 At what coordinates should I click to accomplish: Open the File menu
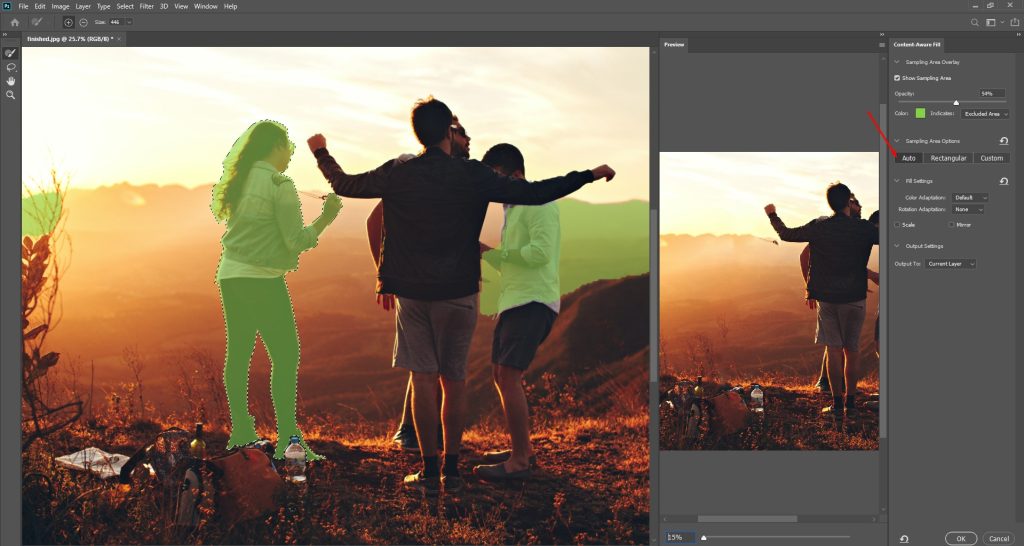(23, 7)
